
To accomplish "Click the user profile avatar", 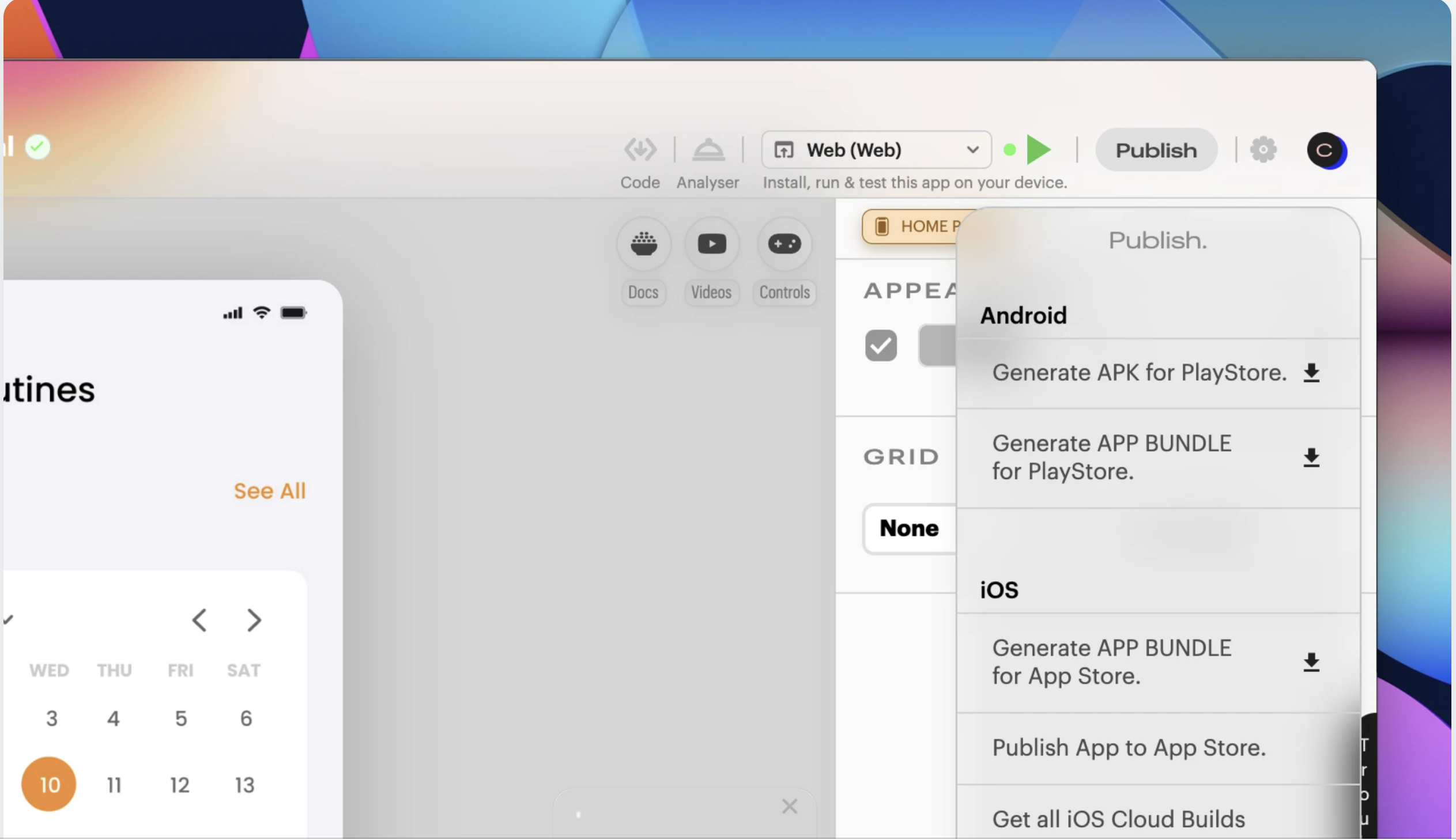I will click(1326, 150).
